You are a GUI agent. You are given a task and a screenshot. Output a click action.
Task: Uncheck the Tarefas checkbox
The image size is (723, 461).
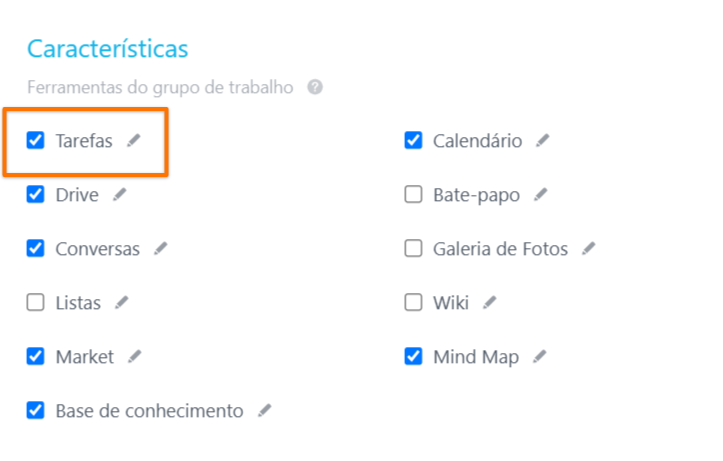(36, 140)
